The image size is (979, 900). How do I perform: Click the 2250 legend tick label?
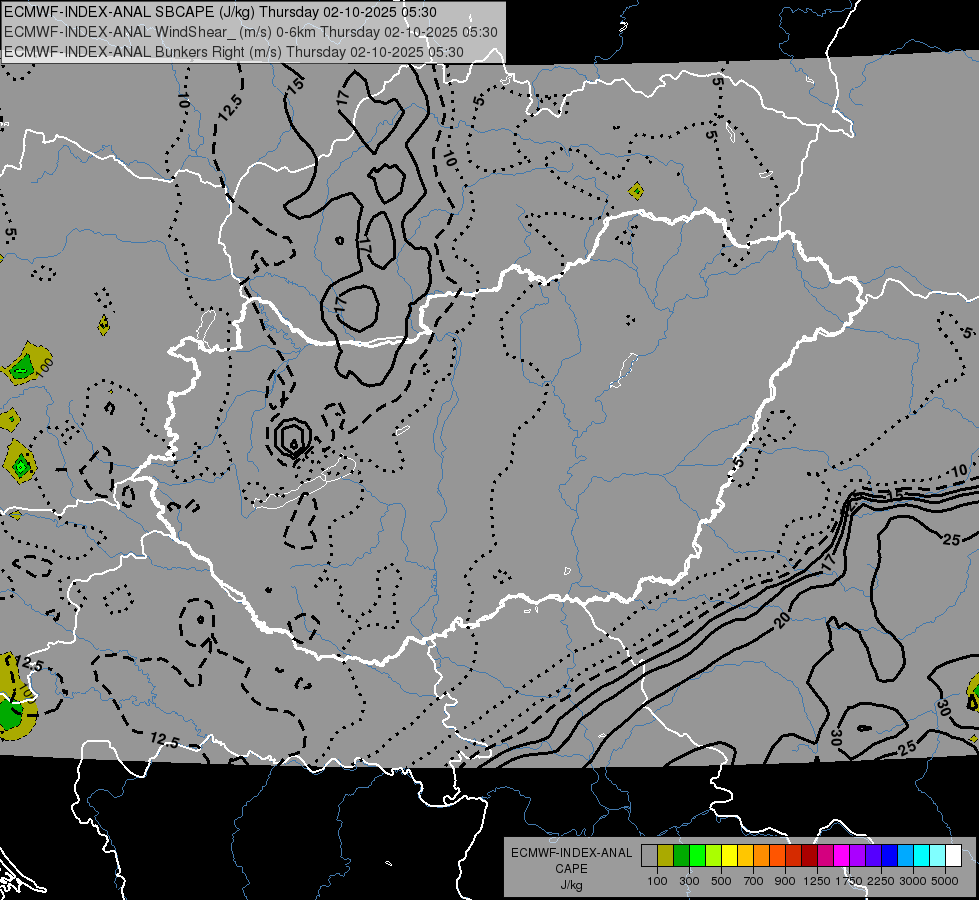coord(881,881)
